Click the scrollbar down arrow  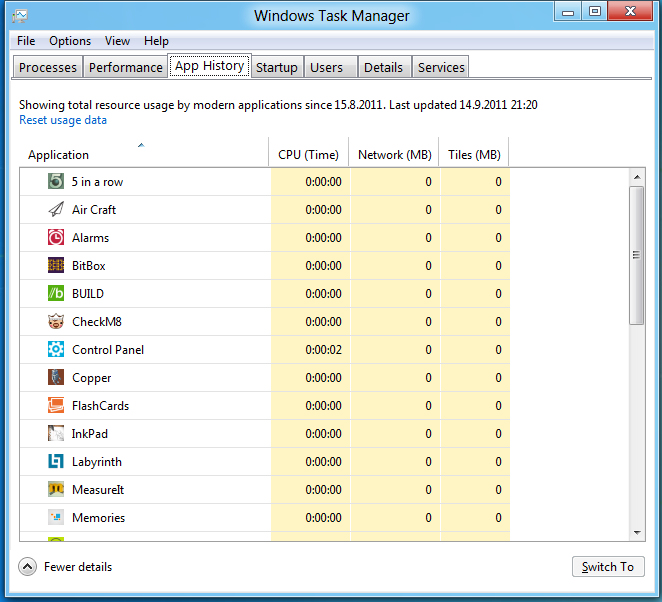(x=637, y=533)
